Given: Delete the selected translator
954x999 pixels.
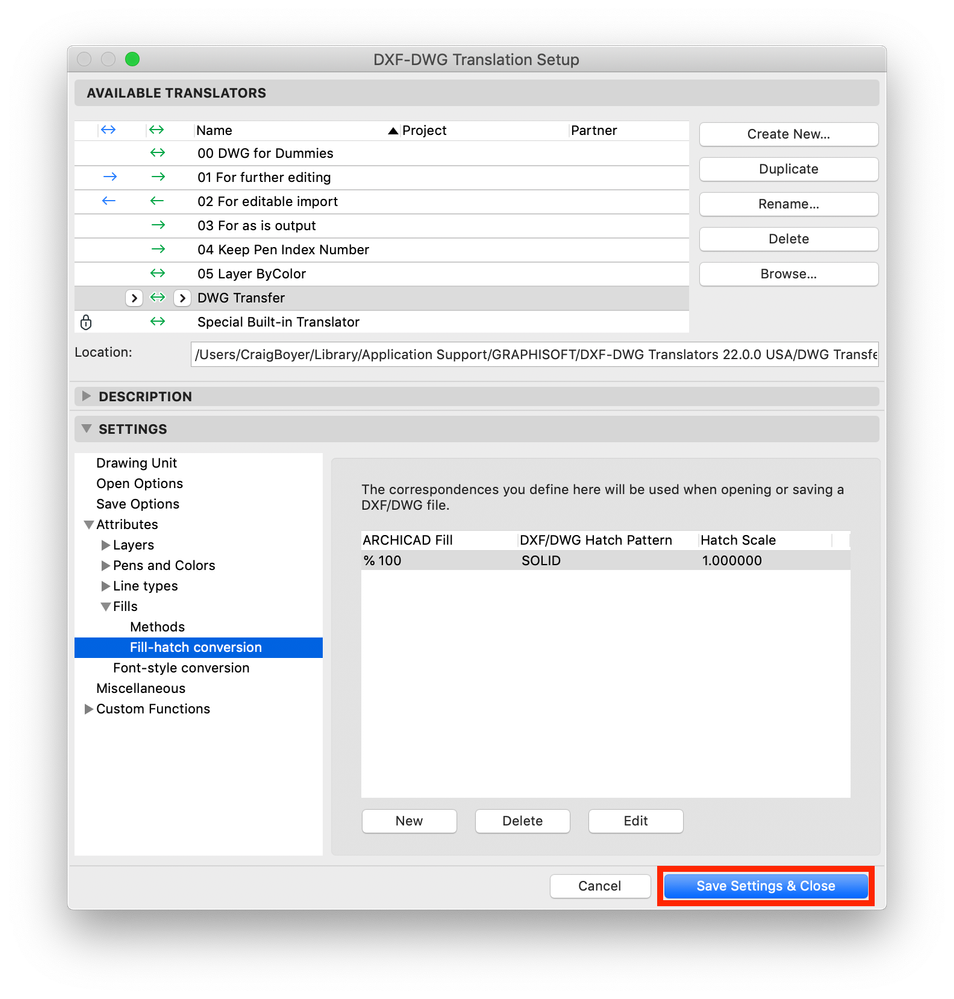Looking at the screenshot, I should (788, 240).
